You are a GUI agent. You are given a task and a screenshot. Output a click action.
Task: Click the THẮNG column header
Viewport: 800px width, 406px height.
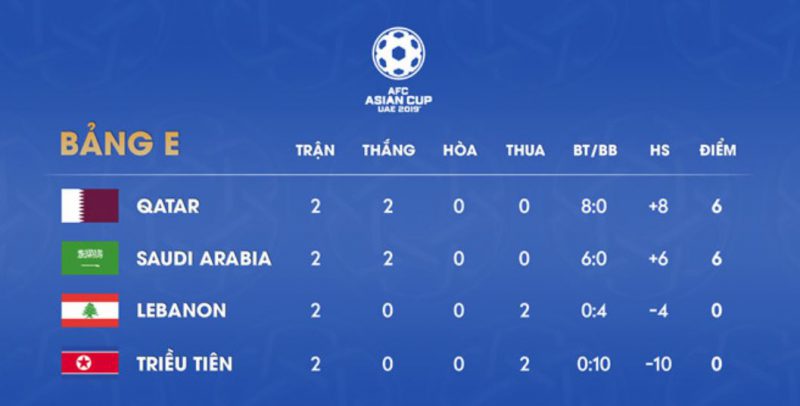tap(389, 149)
